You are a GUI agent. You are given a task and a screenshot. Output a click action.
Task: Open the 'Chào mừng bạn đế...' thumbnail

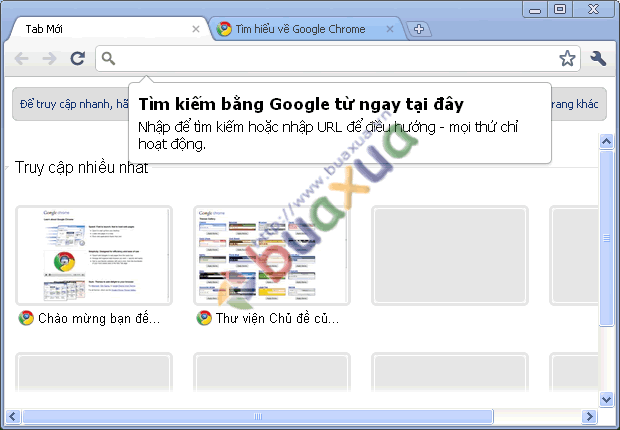[x=94, y=256]
